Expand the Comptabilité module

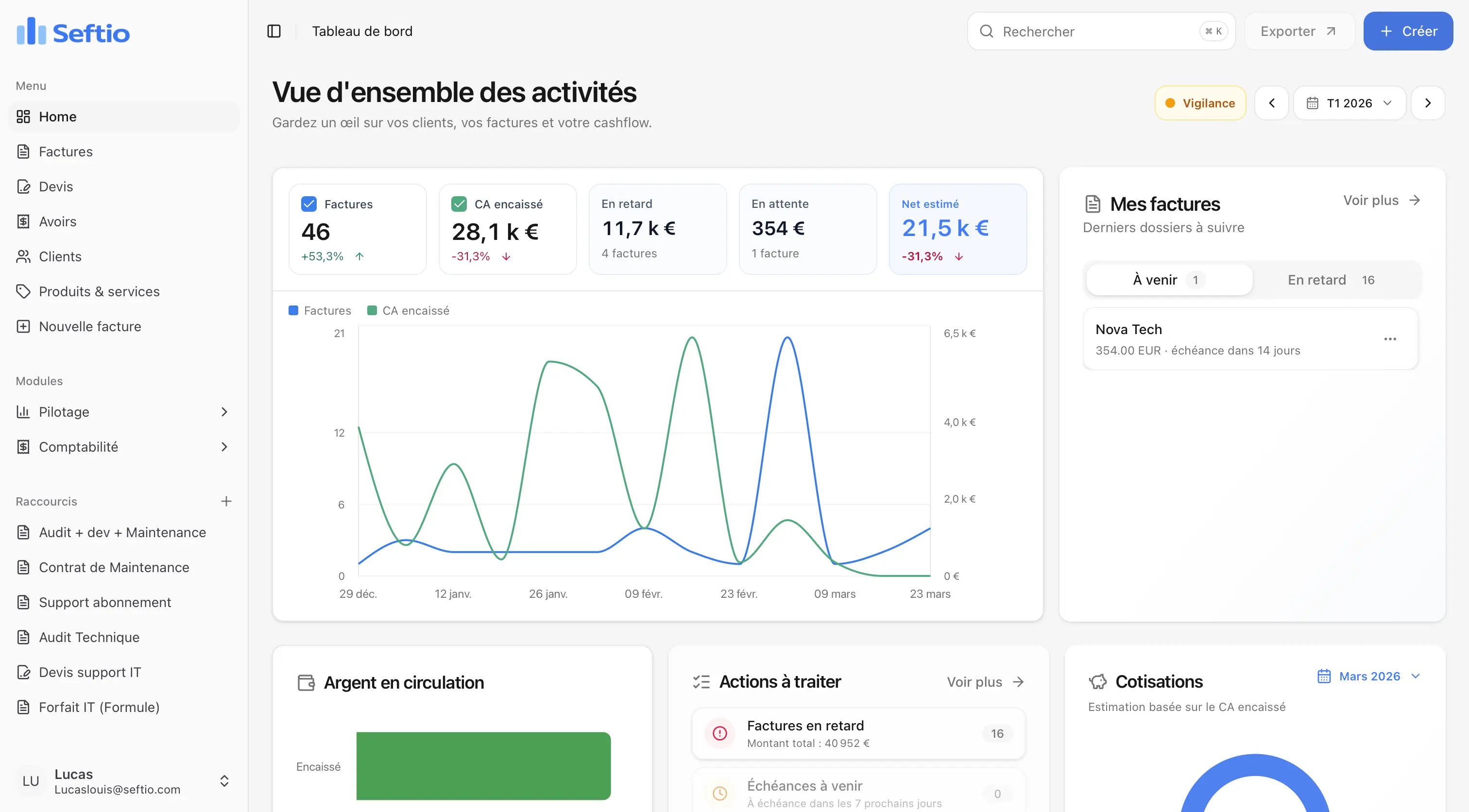(79, 446)
